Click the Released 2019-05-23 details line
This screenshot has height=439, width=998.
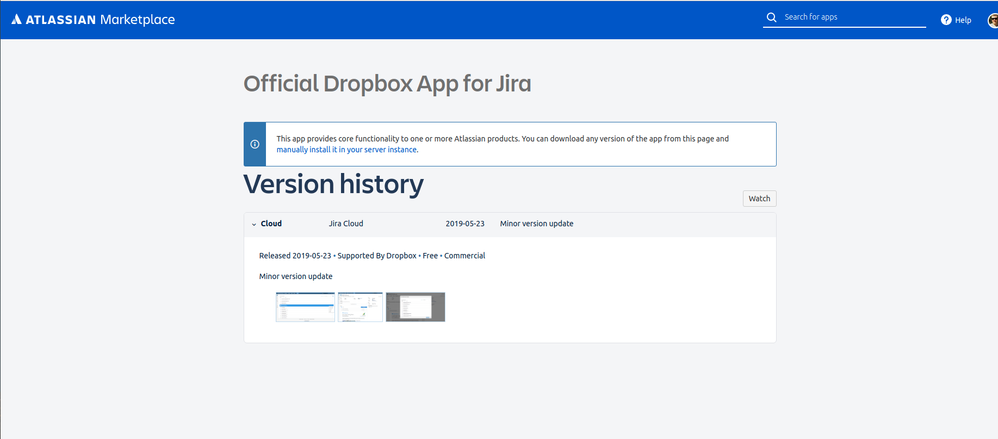(372, 256)
